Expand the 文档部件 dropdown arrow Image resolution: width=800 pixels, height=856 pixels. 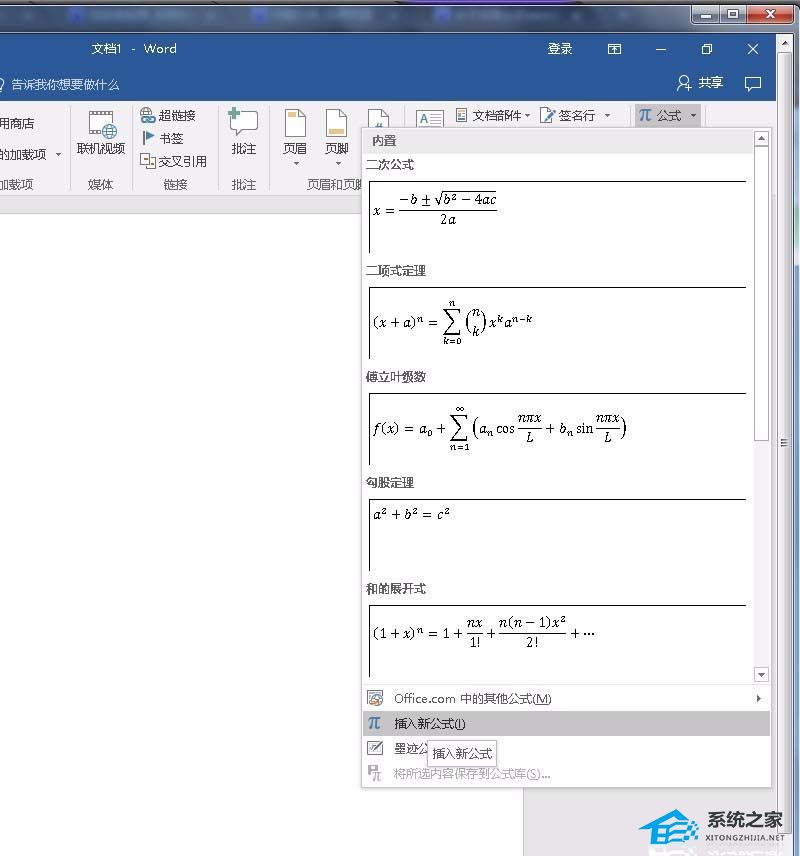528,115
